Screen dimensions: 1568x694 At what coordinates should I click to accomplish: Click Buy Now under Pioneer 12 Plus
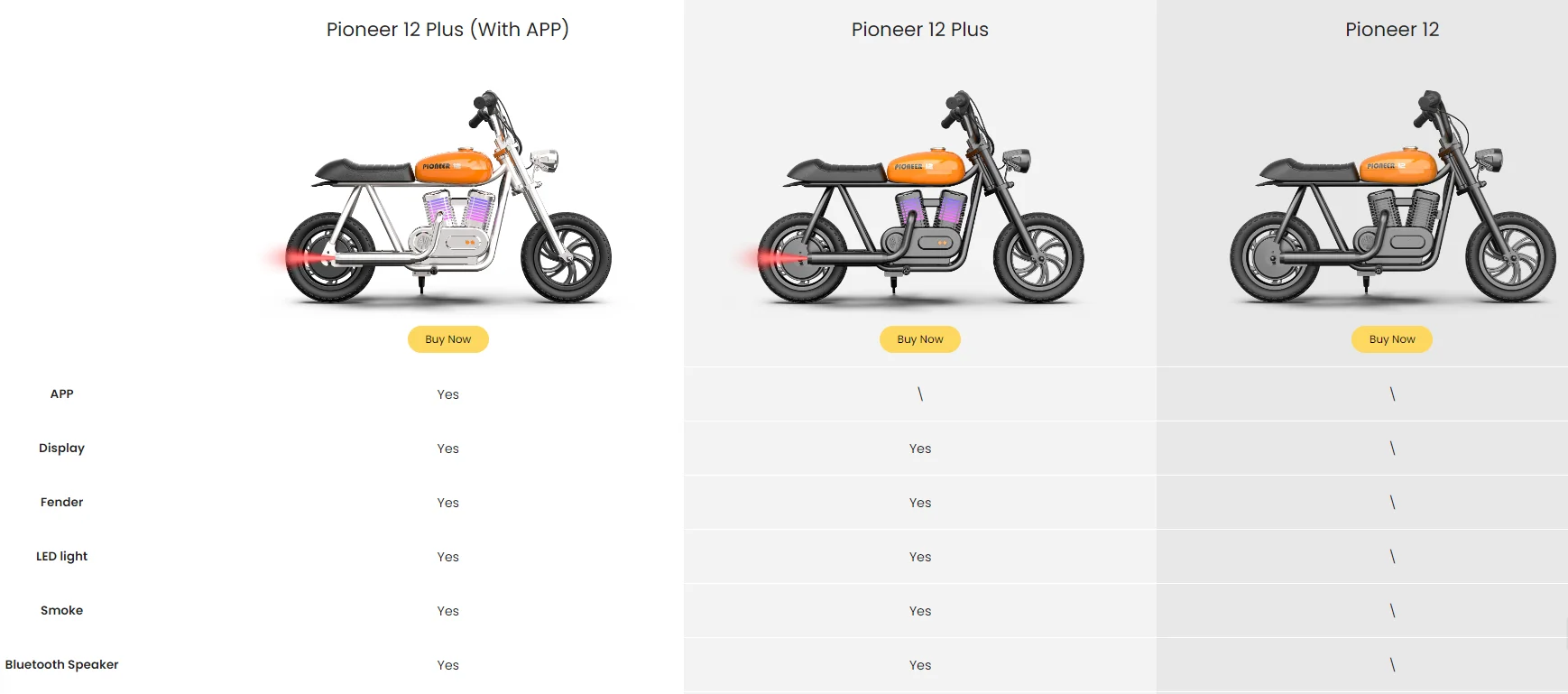(x=919, y=339)
